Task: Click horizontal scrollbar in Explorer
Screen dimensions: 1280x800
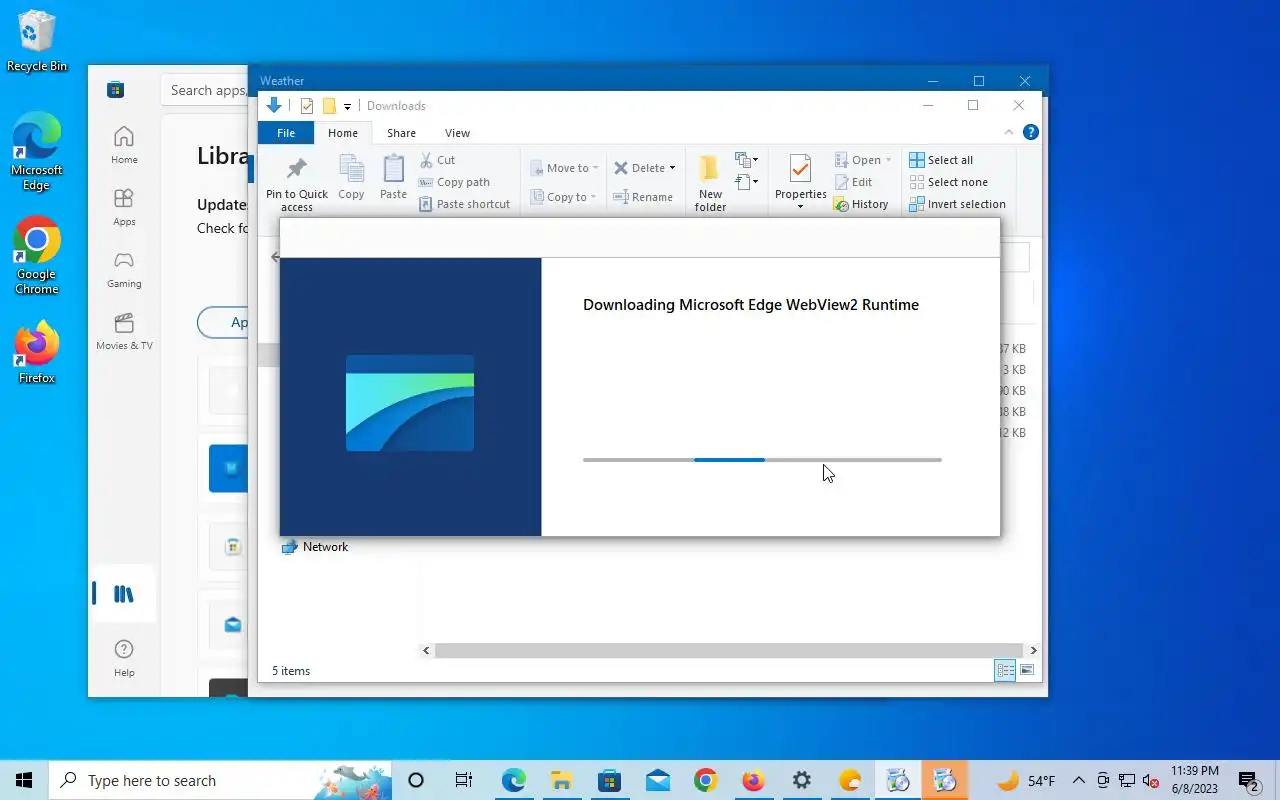Action: coord(729,650)
